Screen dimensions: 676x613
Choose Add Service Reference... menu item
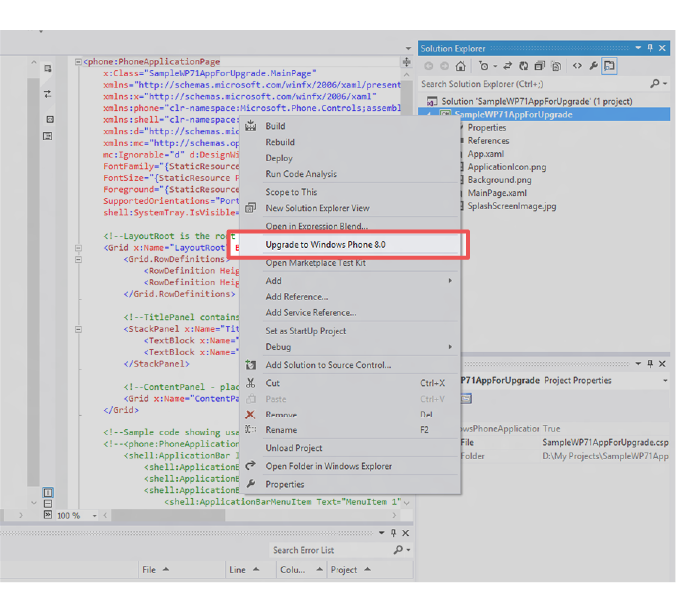[x=349, y=313]
